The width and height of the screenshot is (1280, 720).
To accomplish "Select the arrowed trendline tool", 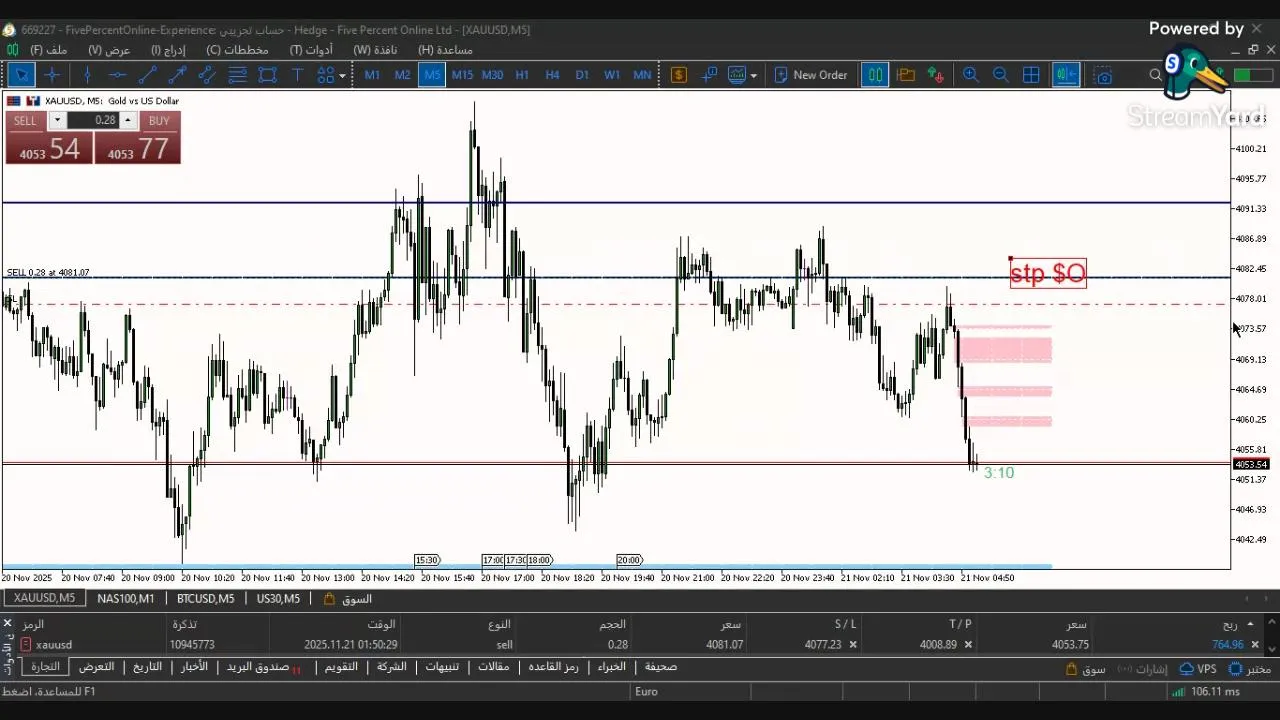I will (x=177, y=75).
